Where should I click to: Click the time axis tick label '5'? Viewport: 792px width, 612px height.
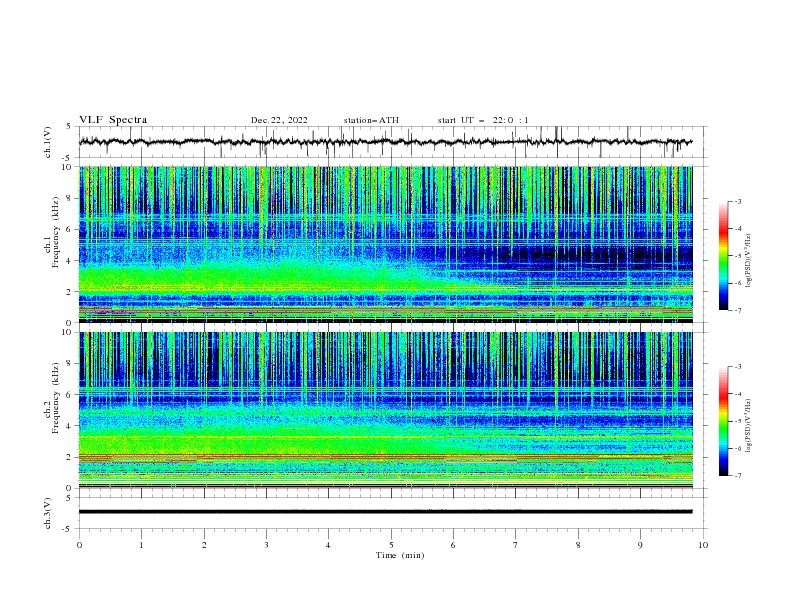click(391, 545)
